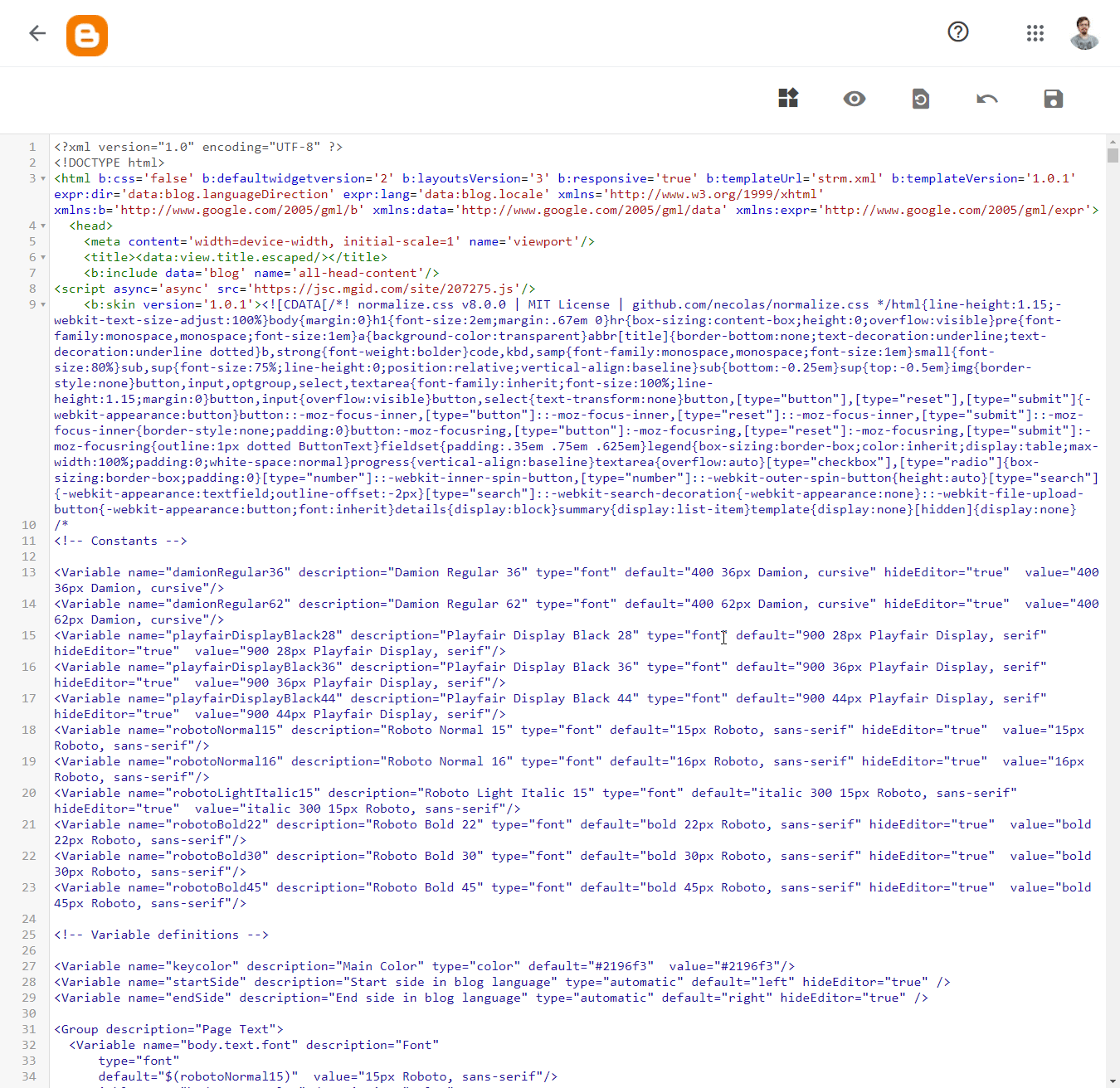Revert theme using the restore icon

[921, 99]
